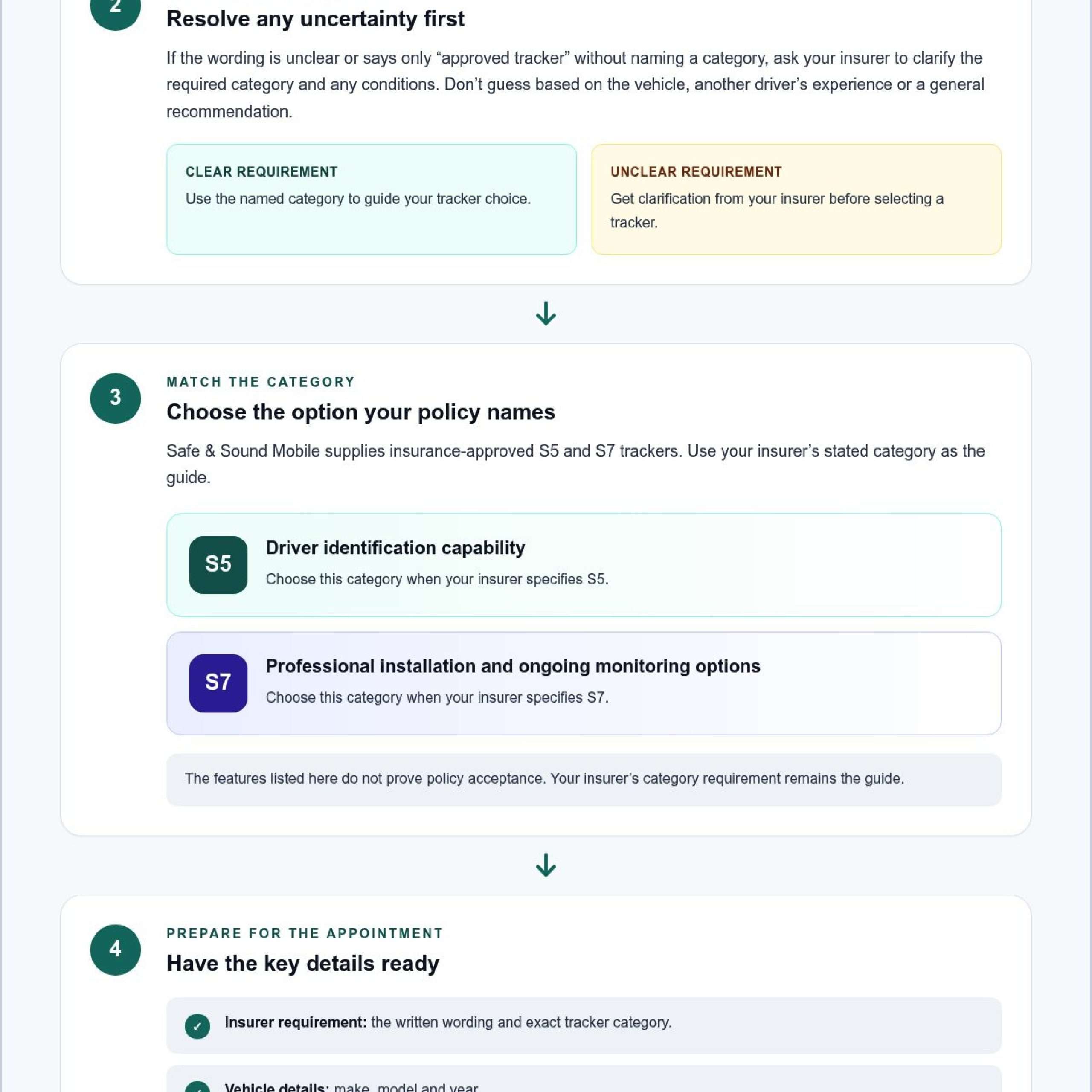This screenshot has width=1092, height=1092.
Task: Click 'Prepare for the appointment' label
Action: coord(305,933)
